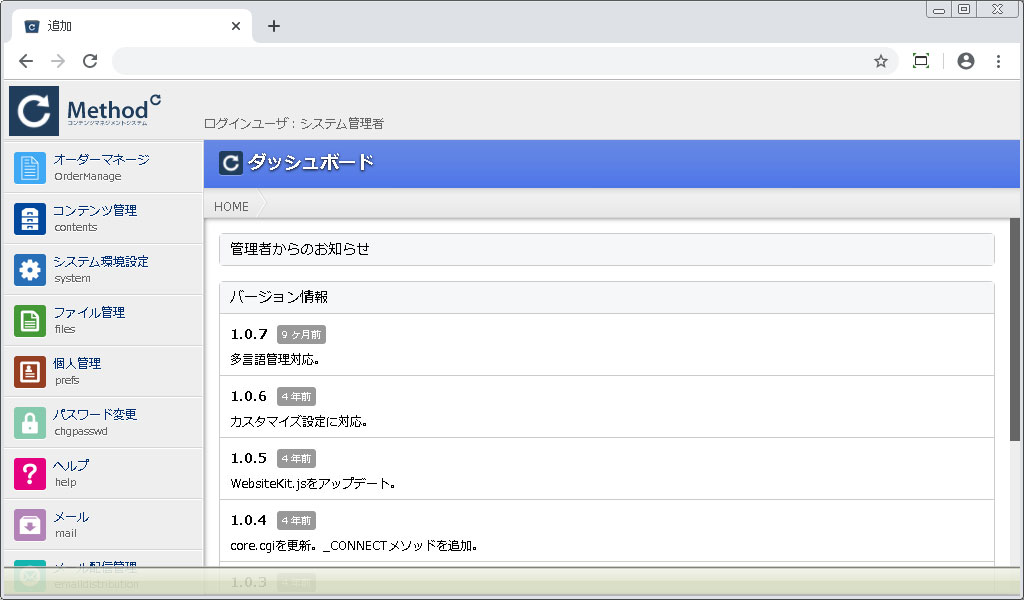Open a new browser tab

(x=274, y=26)
